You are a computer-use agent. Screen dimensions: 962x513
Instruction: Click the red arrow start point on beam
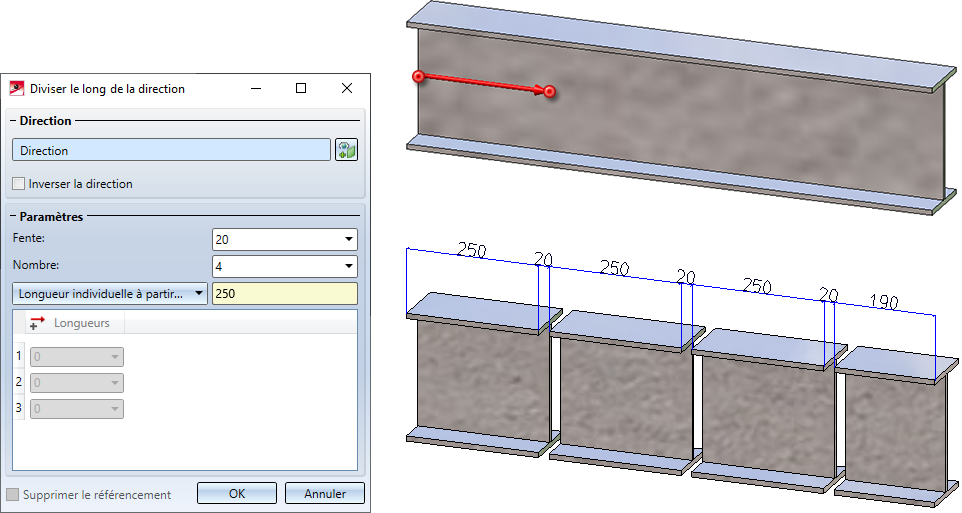pyautogui.click(x=418, y=76)
